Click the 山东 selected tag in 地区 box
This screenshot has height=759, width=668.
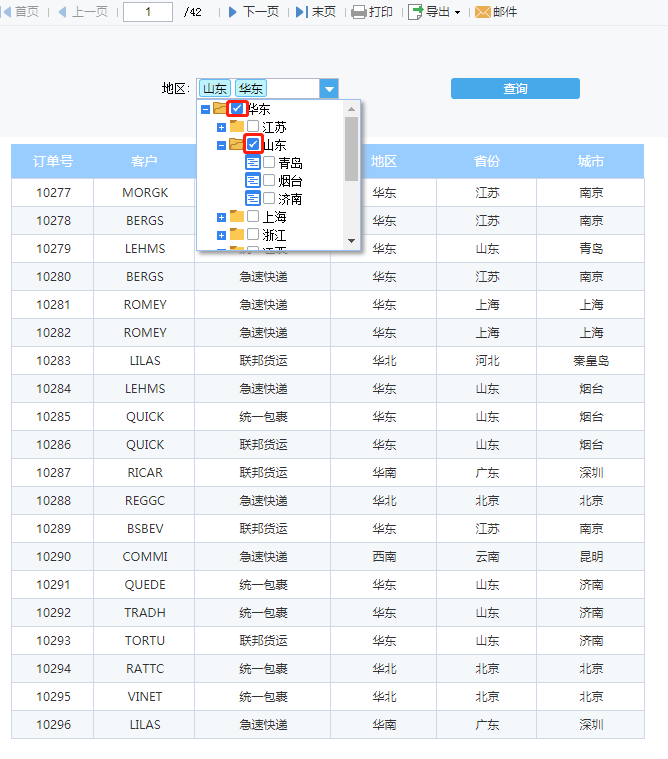coord(215,89)
